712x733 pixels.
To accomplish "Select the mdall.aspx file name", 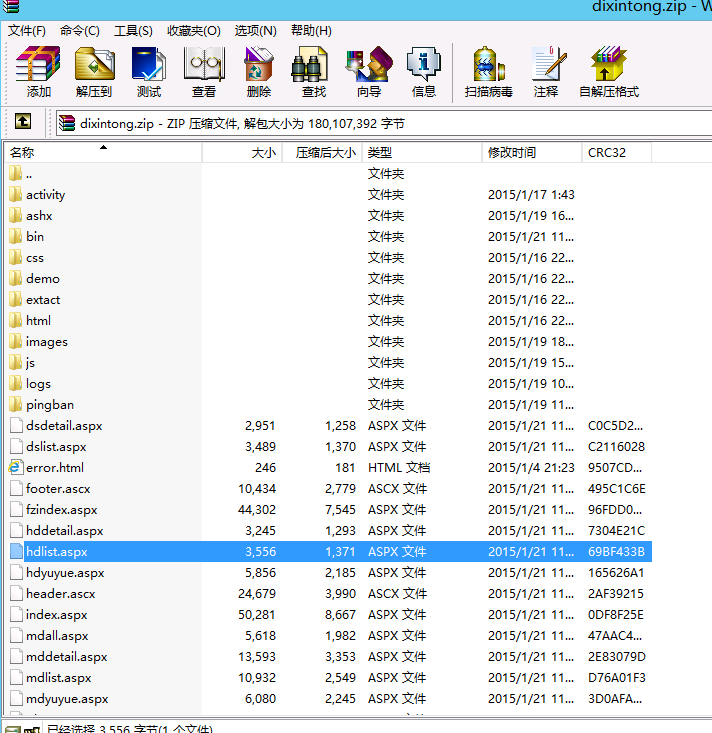I will tap(57, 636).
